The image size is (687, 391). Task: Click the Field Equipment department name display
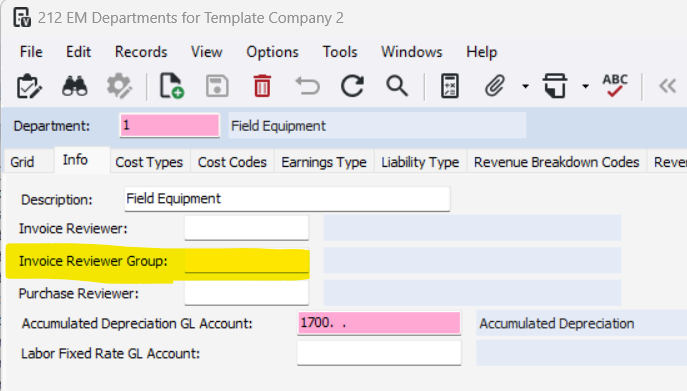377,126
